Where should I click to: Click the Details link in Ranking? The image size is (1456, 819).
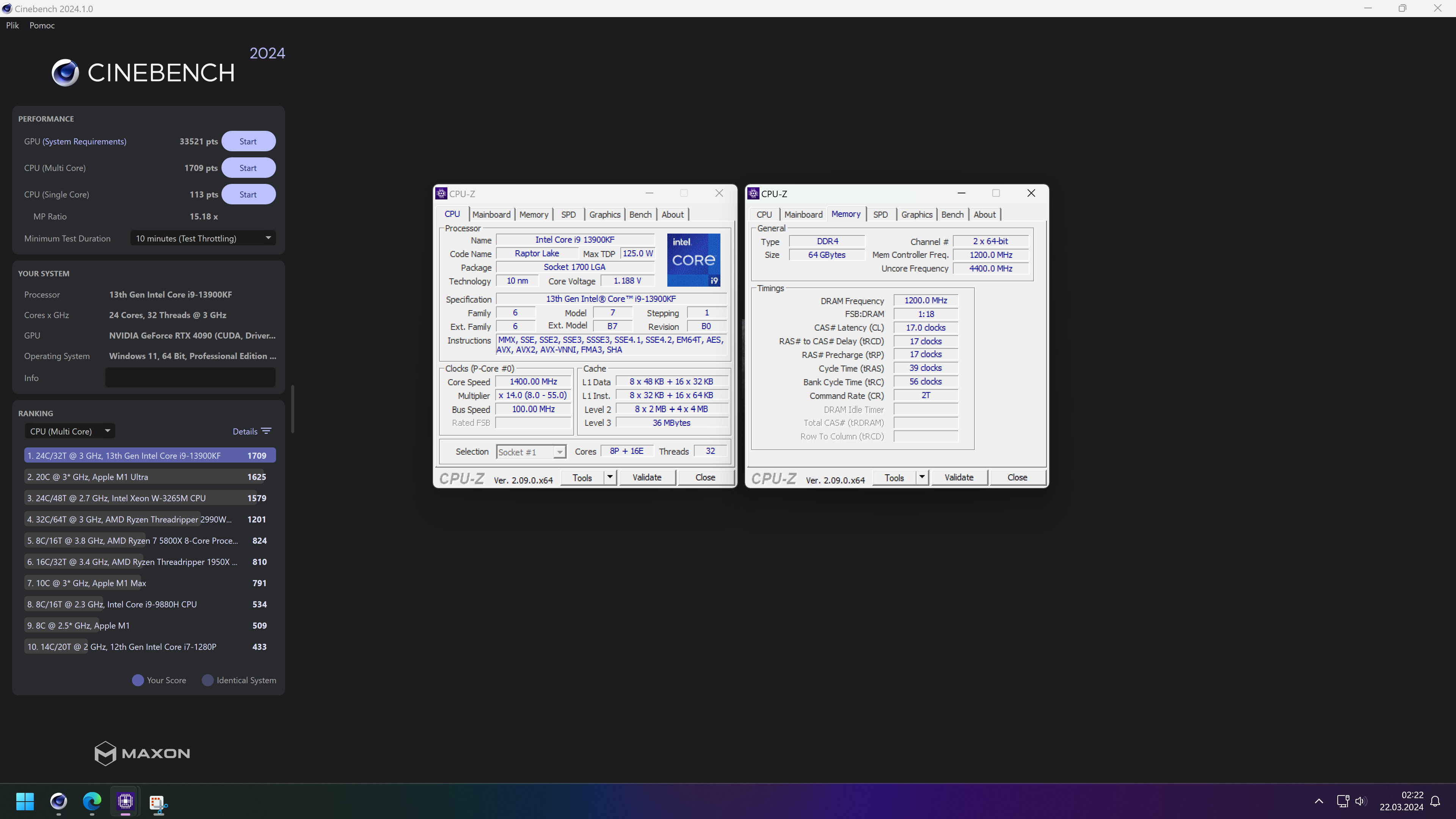click(x=245, y=431)
